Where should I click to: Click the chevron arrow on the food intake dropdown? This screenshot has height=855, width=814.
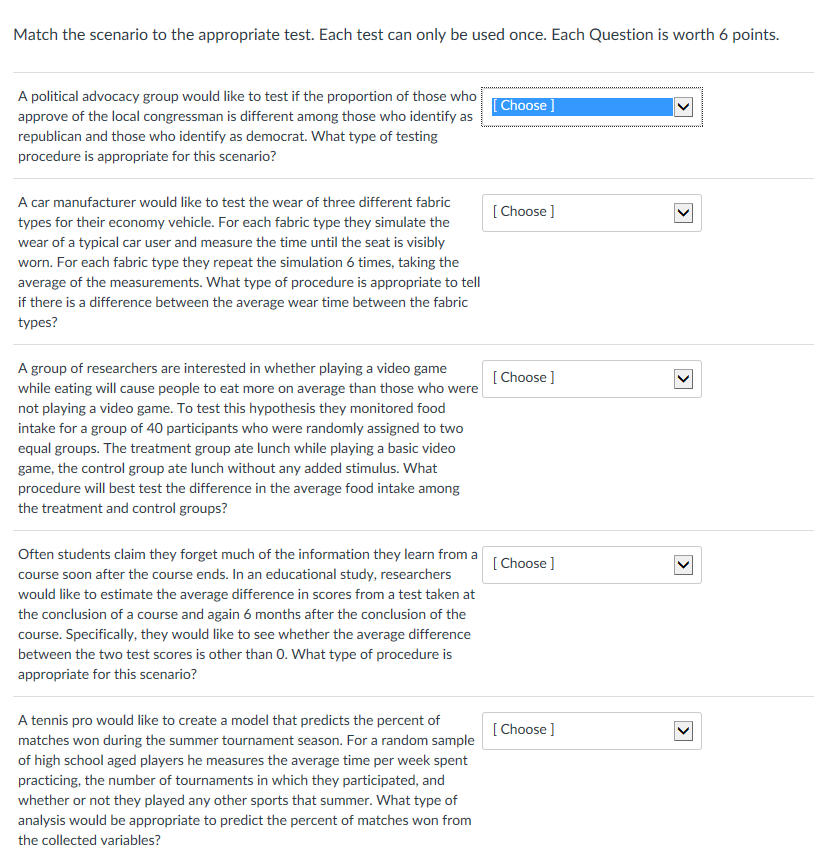(683, 378)
